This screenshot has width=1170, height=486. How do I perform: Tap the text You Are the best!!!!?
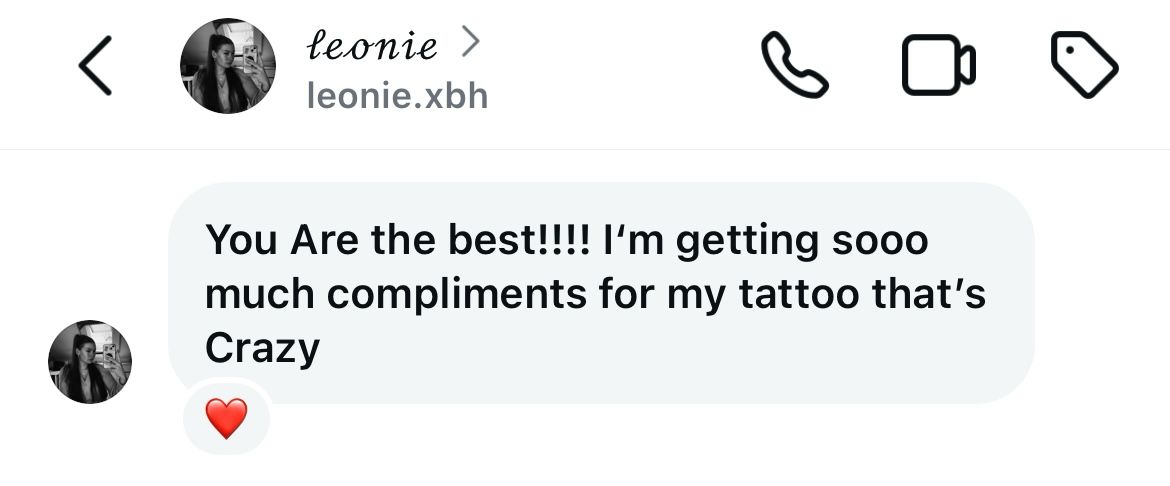398,240
